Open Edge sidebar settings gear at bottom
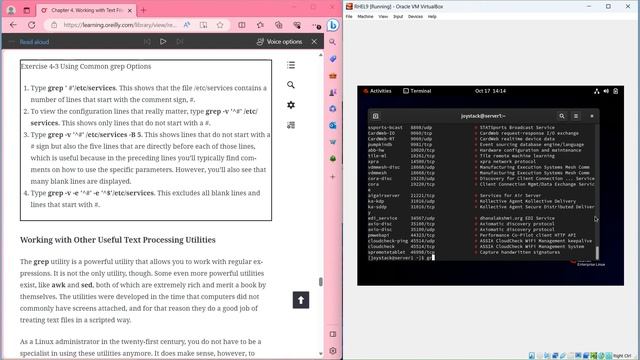The image size is (640, 360). [x=333, y=351]
